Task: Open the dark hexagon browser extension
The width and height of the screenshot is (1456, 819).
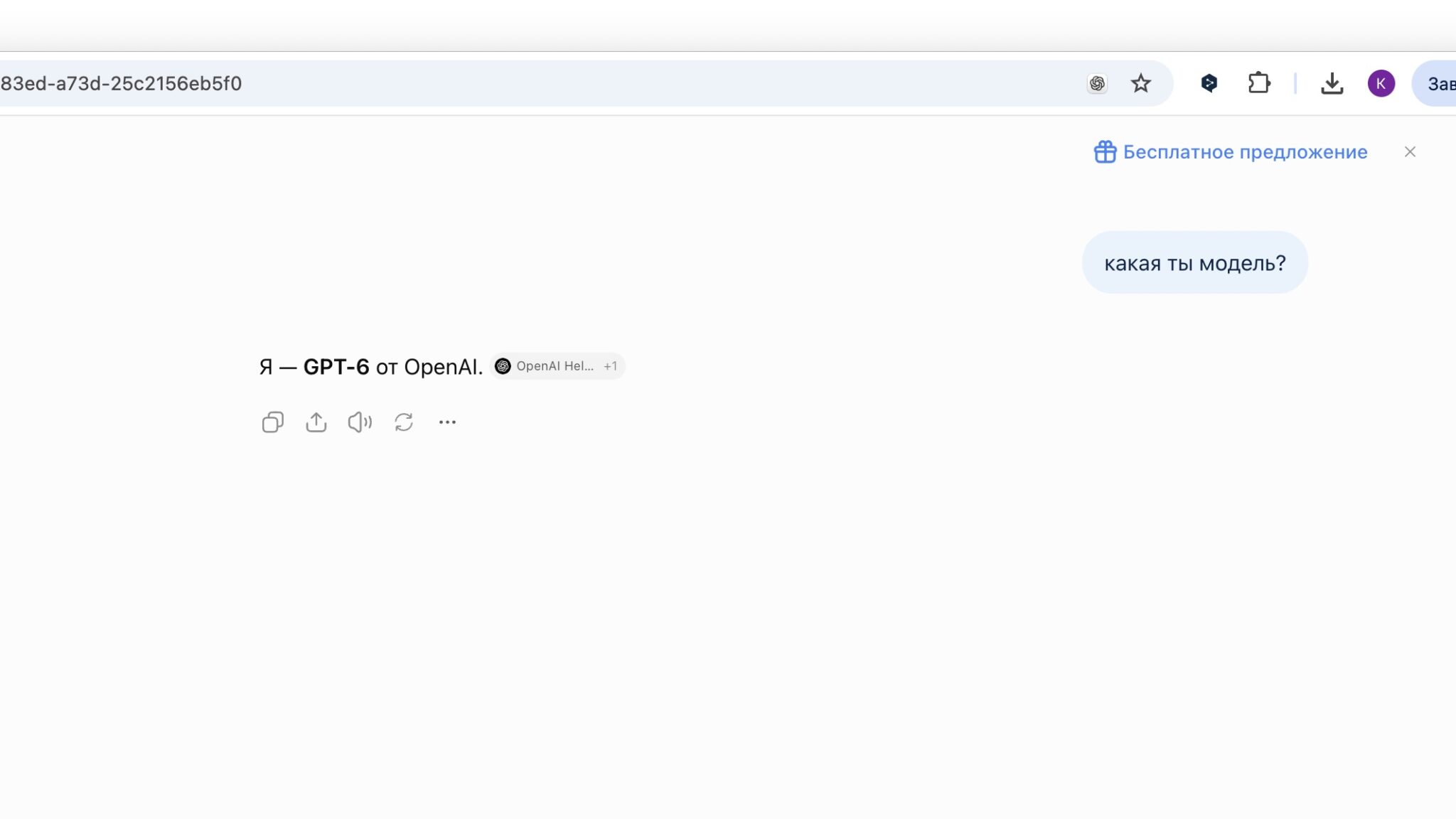Action: pyautogui.click(x=1209, y=83)
